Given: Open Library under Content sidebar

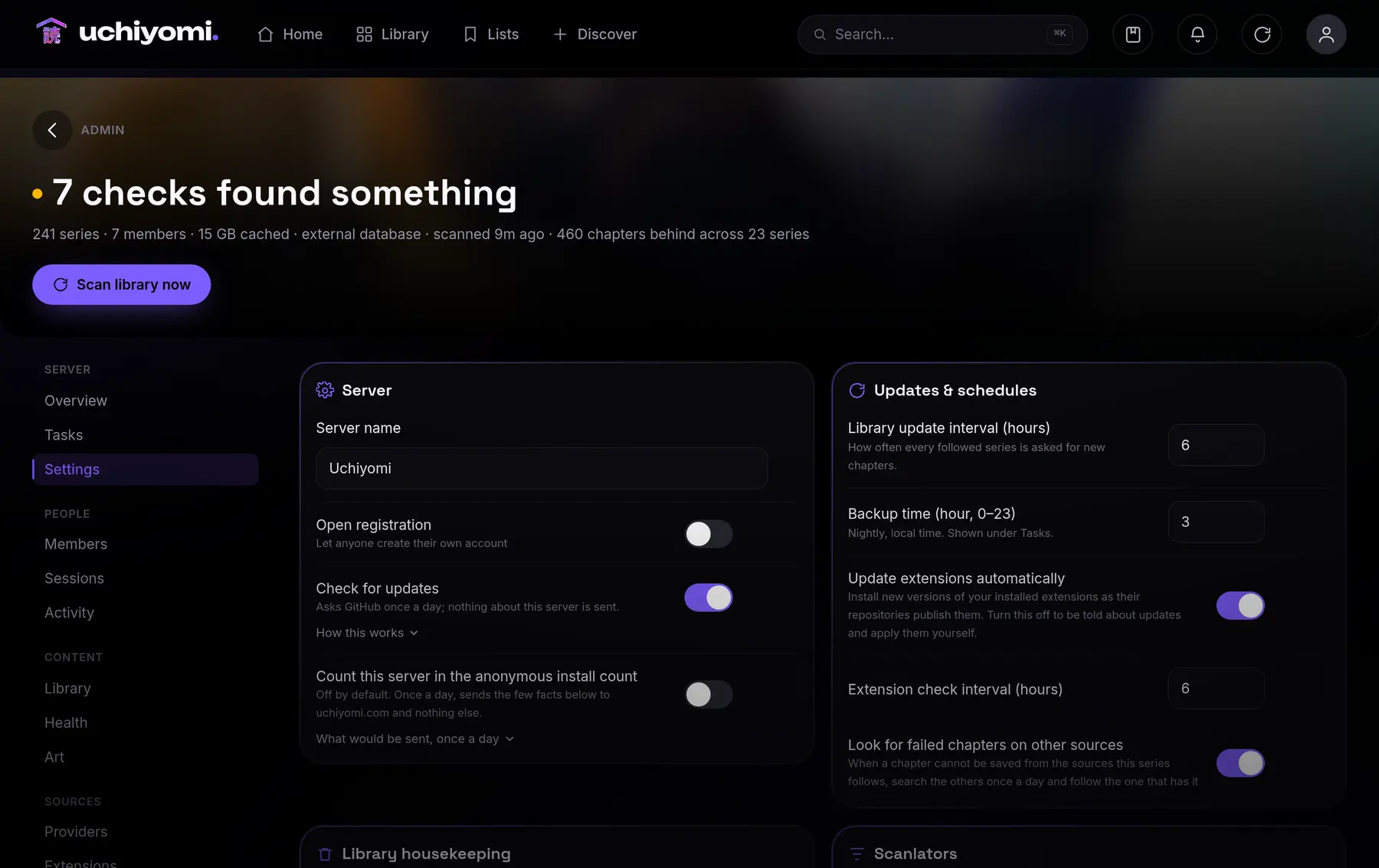Looking at the screenshot, I should pos(145,688).
